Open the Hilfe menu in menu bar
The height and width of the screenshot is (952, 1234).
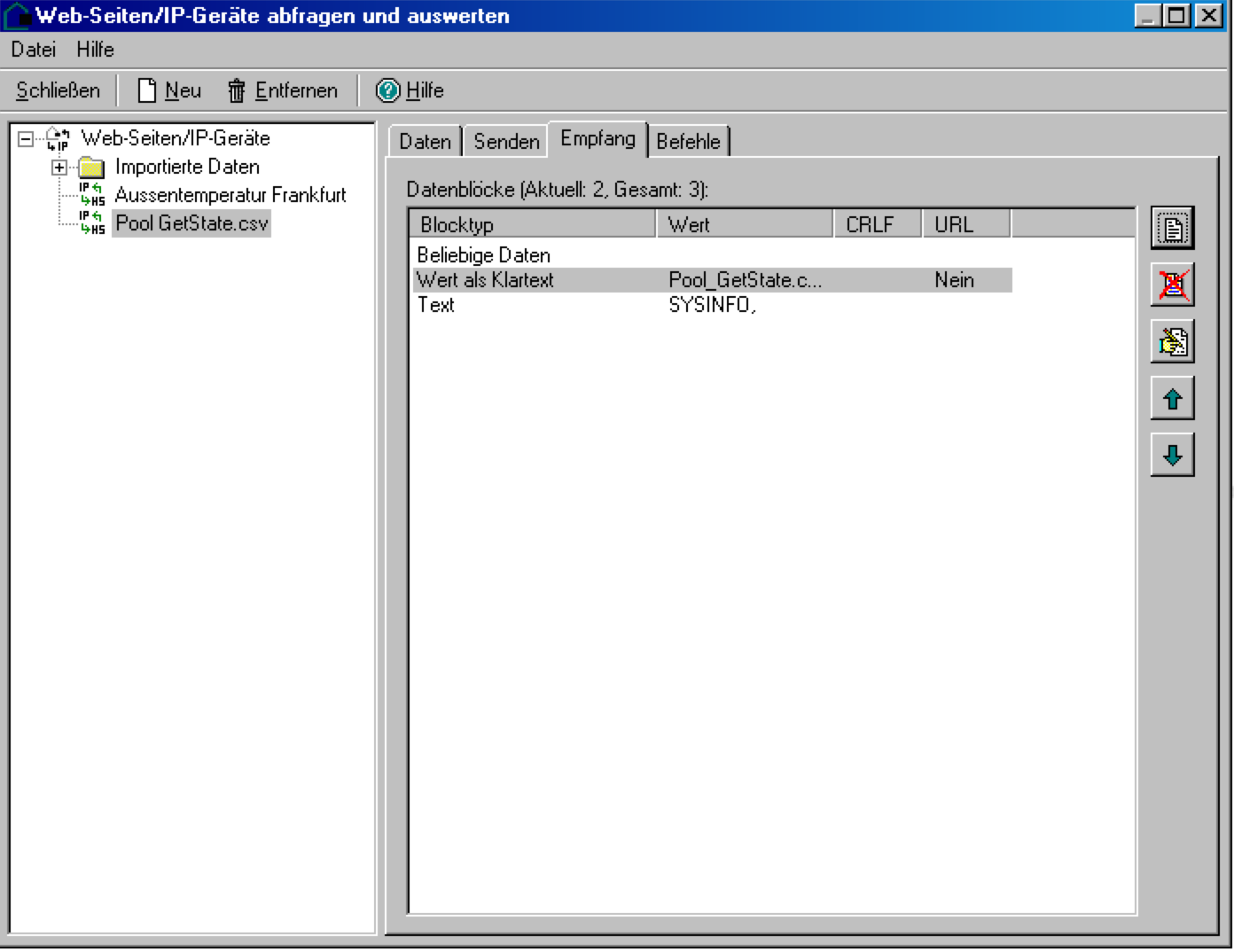coord(95,50)
